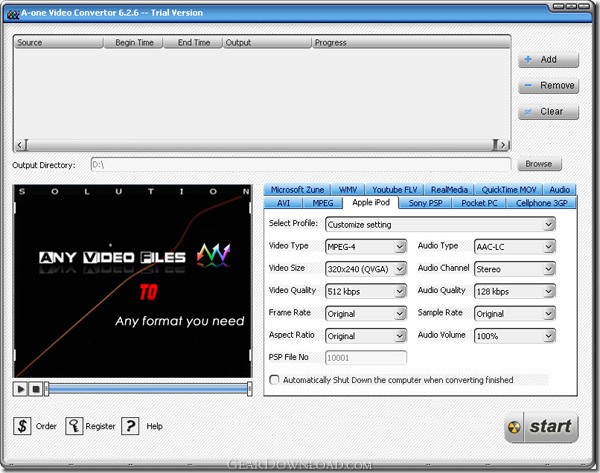
Task: Enable automatic shut down after converting
Action: point(274,380)
